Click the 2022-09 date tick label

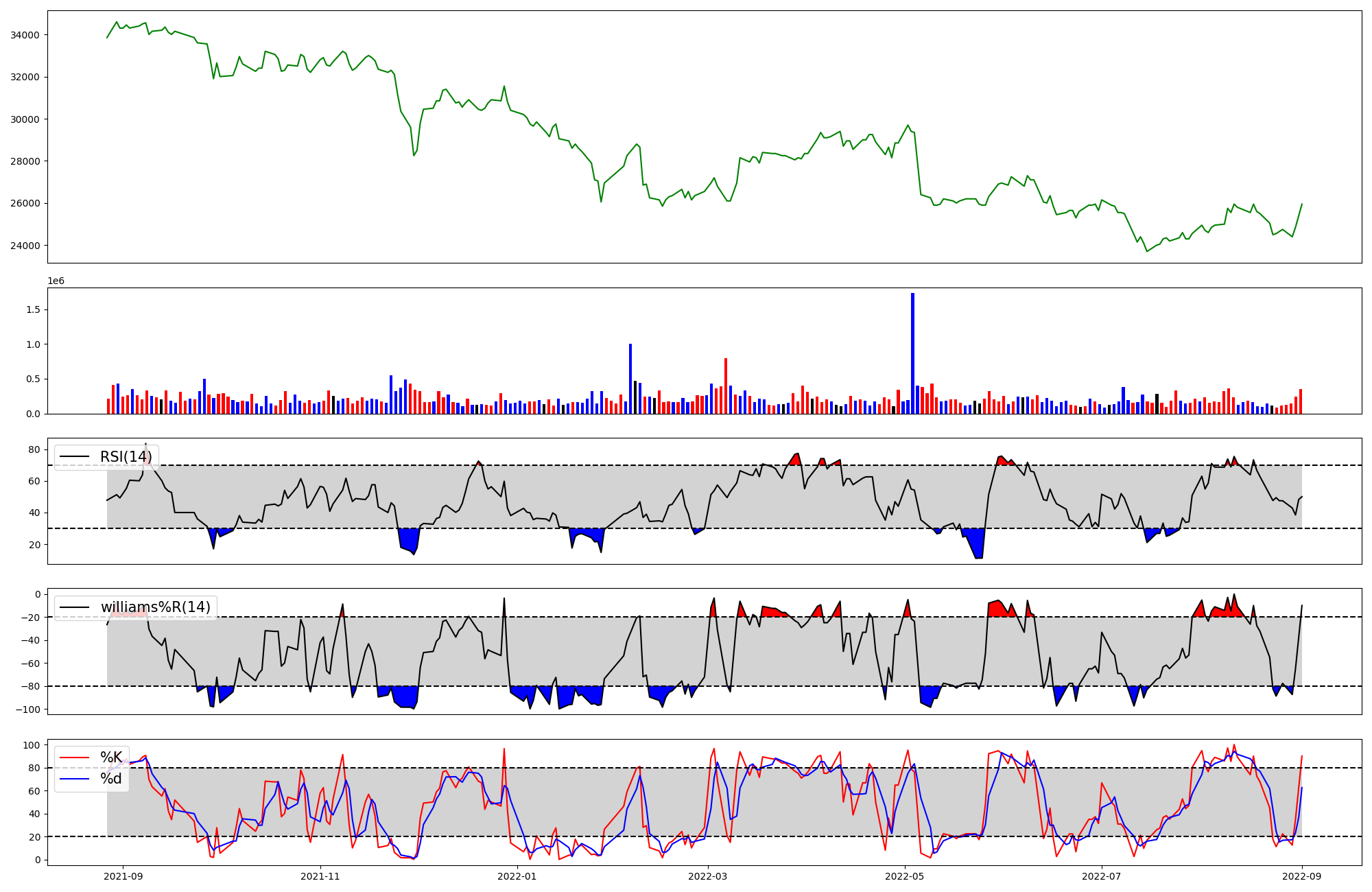[x=1301, y=876]
